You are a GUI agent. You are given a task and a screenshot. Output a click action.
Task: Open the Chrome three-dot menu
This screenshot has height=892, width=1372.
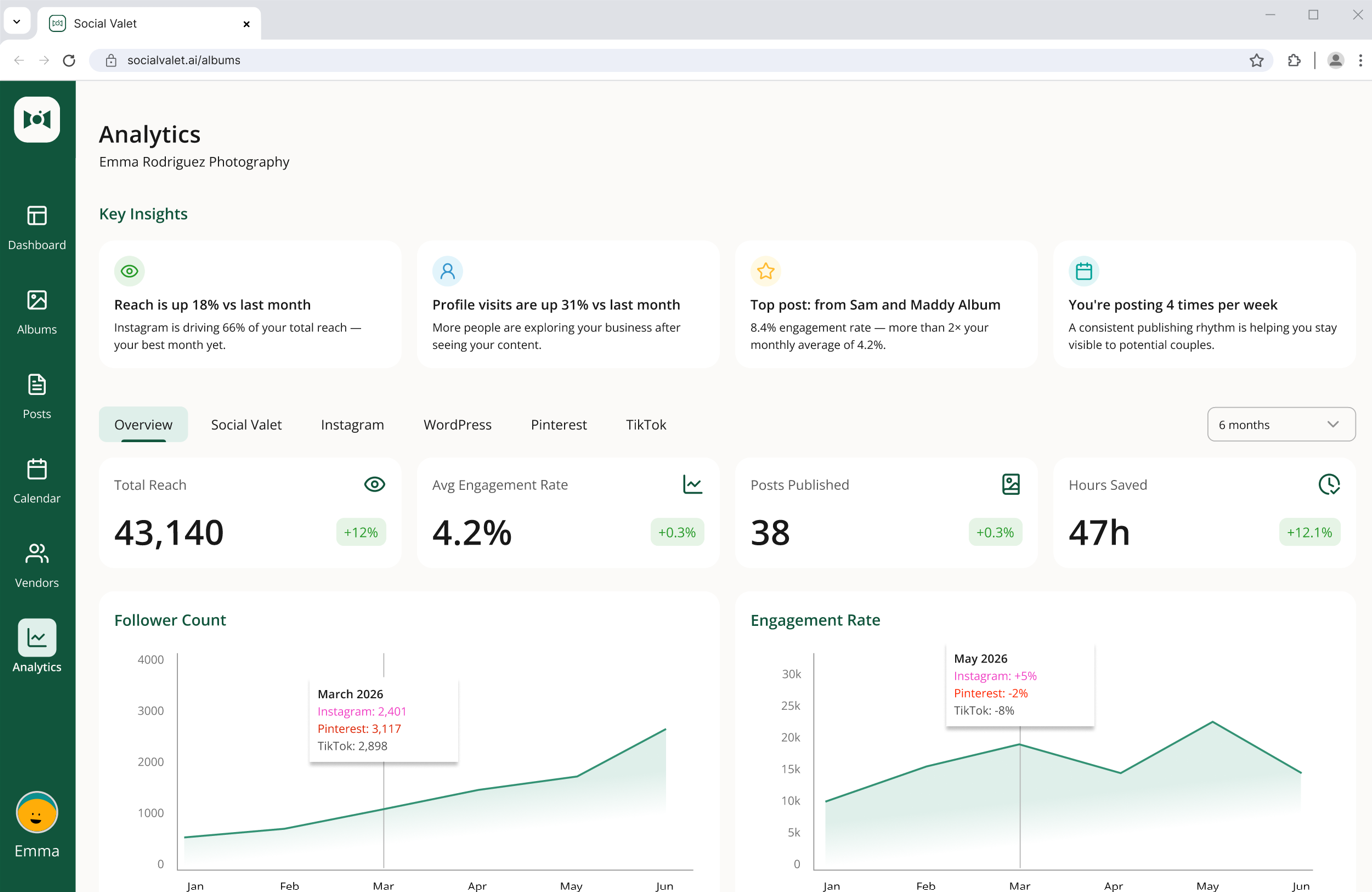(1361, 60)
